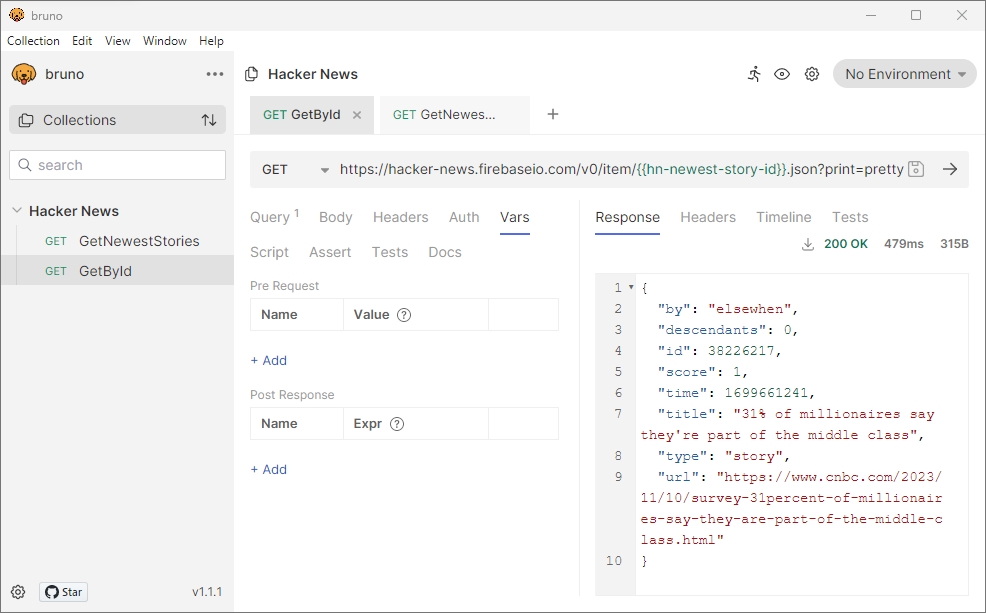Open the response Tests tab
986x613 pixels.
(850, 217)
